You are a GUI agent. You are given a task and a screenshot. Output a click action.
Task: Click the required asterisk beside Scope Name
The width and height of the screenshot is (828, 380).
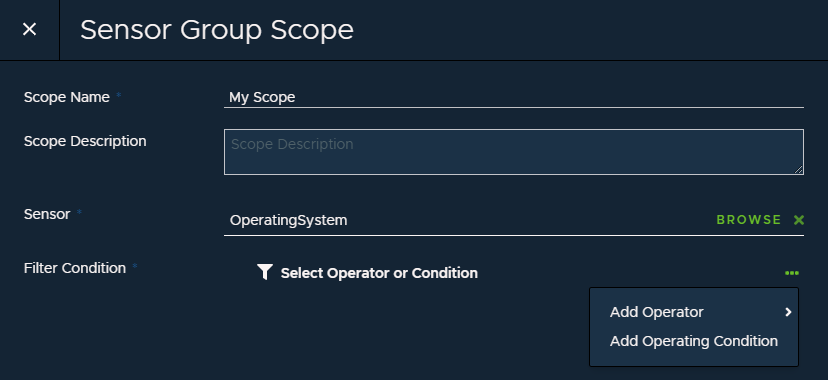tap(118, 95)
